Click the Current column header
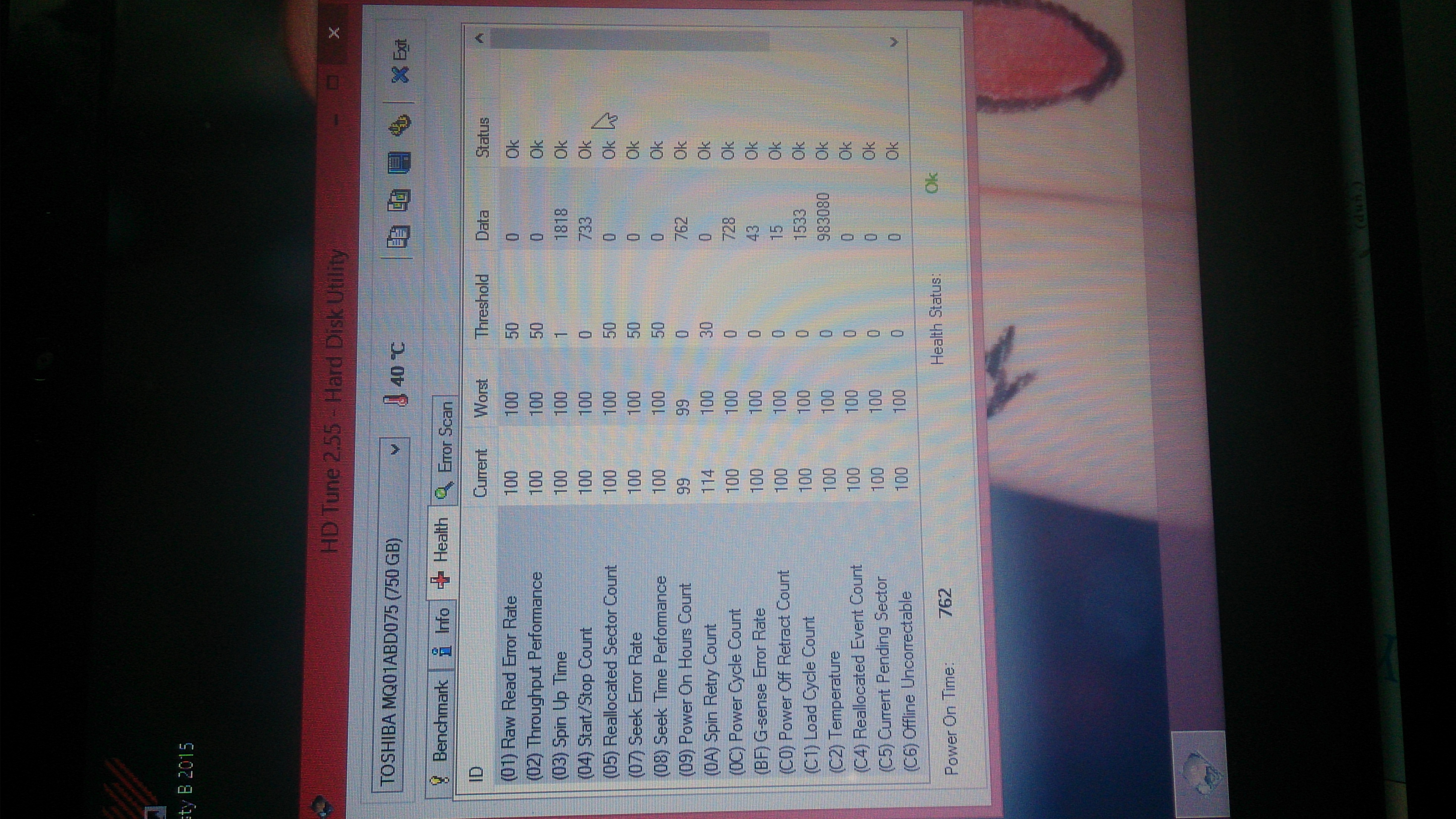This screenshot has height=819, width=1456. 480,473
